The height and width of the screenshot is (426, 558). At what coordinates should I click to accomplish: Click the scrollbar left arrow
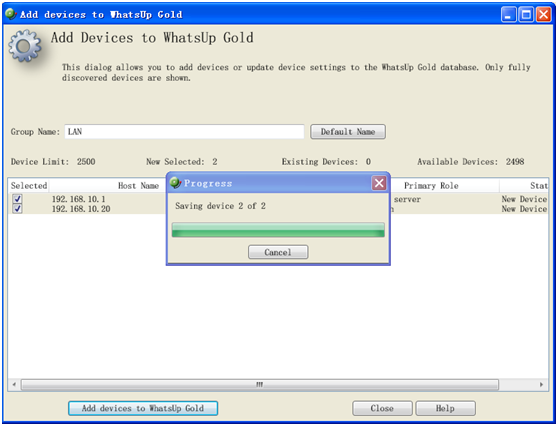click(14, 384)
